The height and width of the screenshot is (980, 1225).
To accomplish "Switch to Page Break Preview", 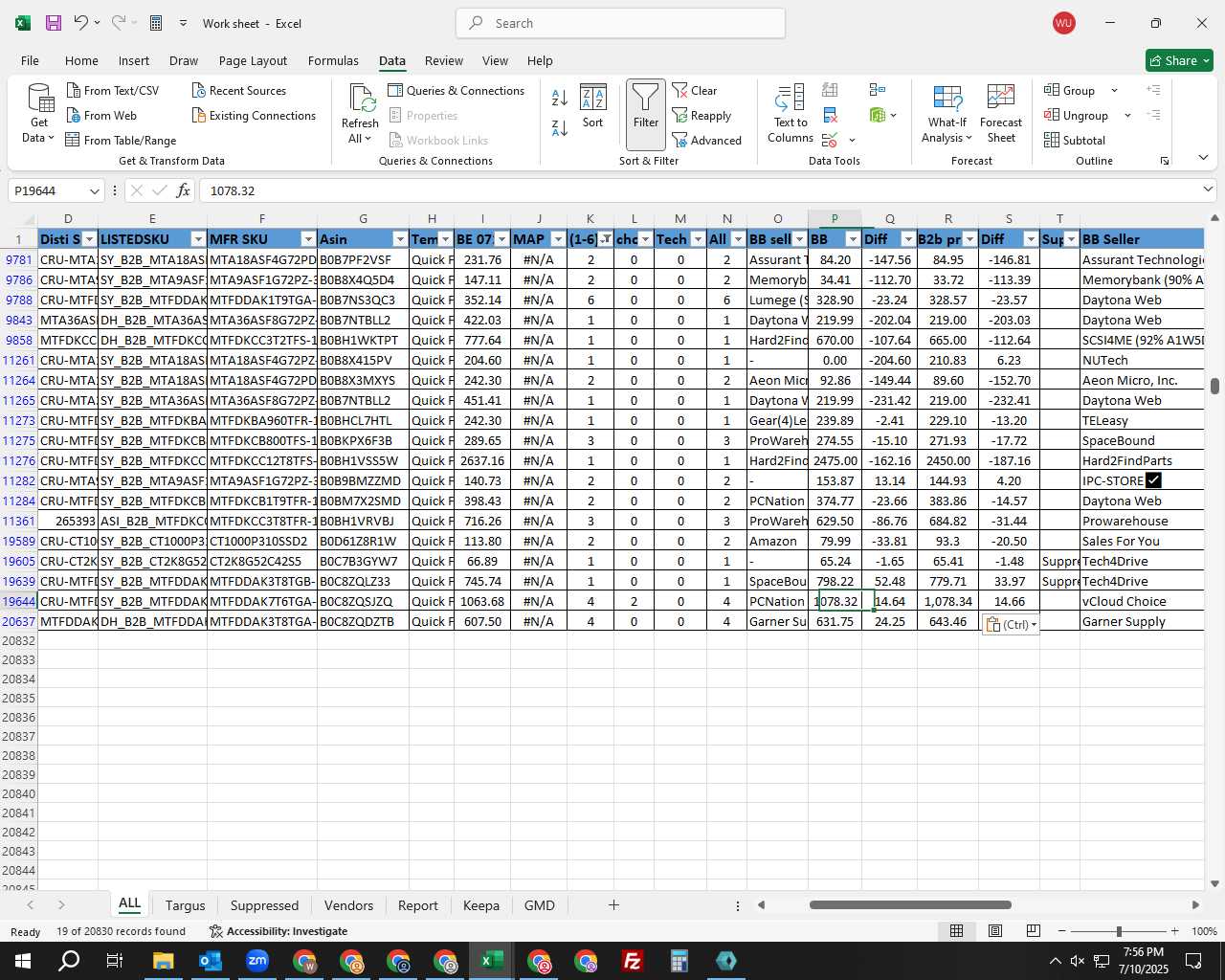I will pyautogui.click(x=1033, y=931).
